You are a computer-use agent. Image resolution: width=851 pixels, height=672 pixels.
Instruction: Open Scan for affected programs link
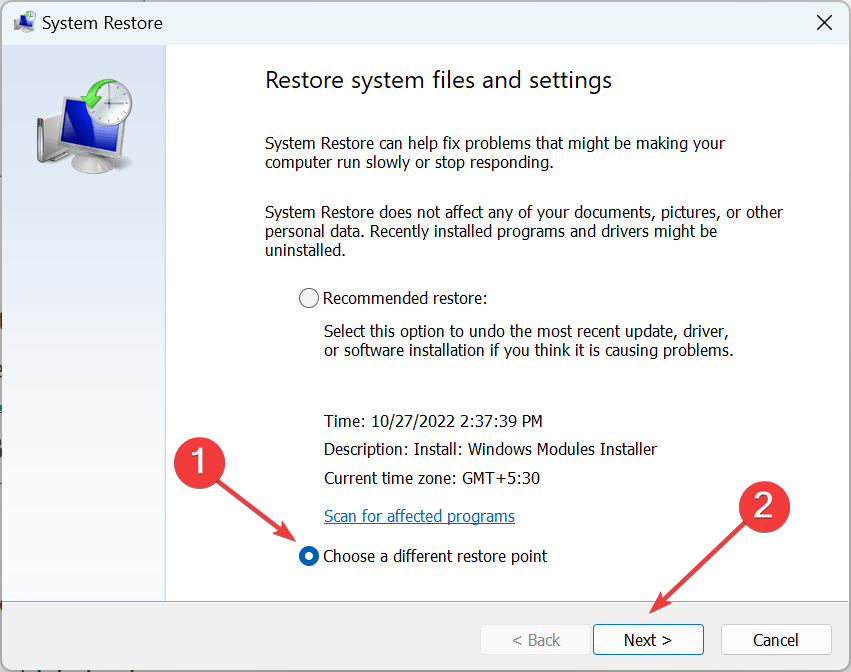[419, 516]
